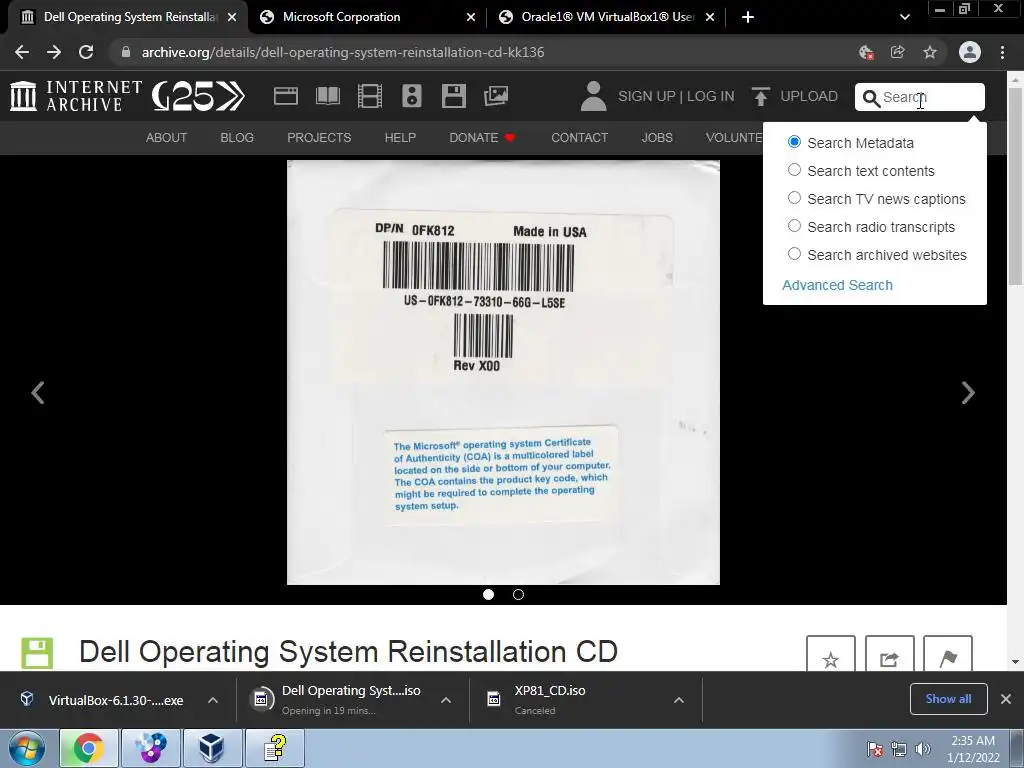Switch to Microsoft Corporation tab
This screenshot has width=1024, height=768.
[368, 17]
